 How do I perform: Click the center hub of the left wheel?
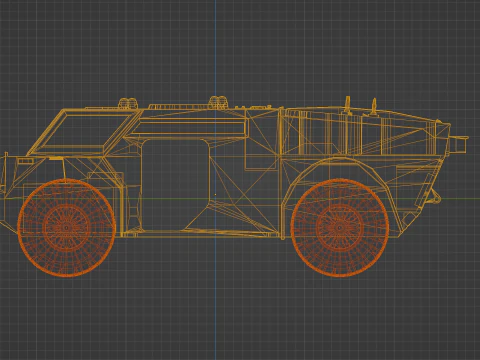(x=66, y=228)
